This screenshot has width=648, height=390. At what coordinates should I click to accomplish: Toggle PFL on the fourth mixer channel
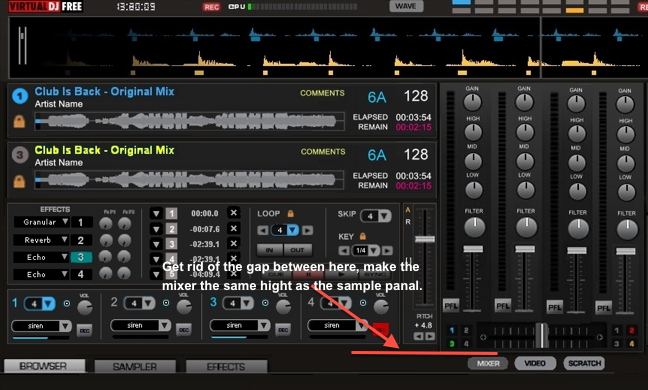point(603,308)
